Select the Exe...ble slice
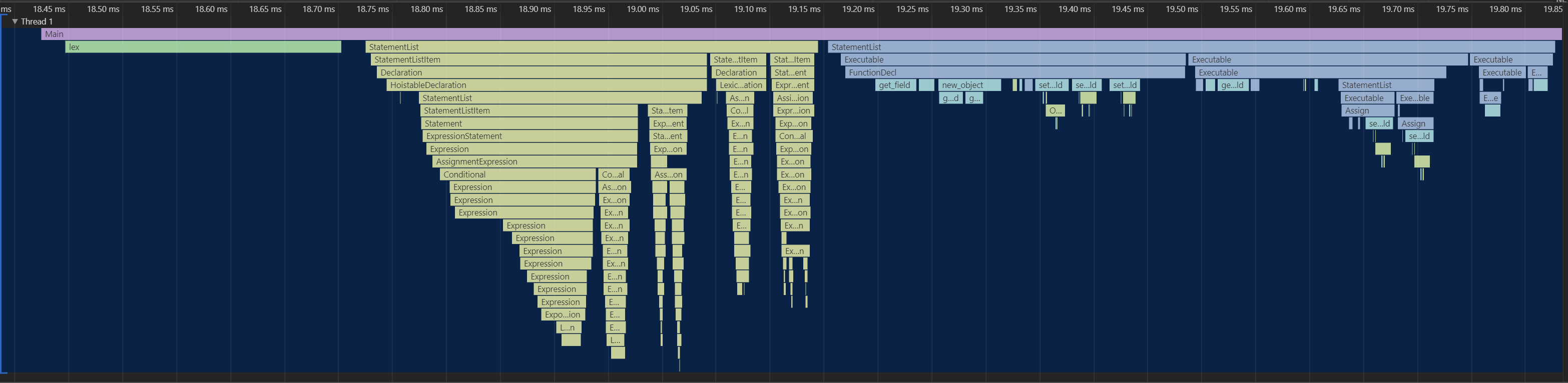 pos(1415,98)
